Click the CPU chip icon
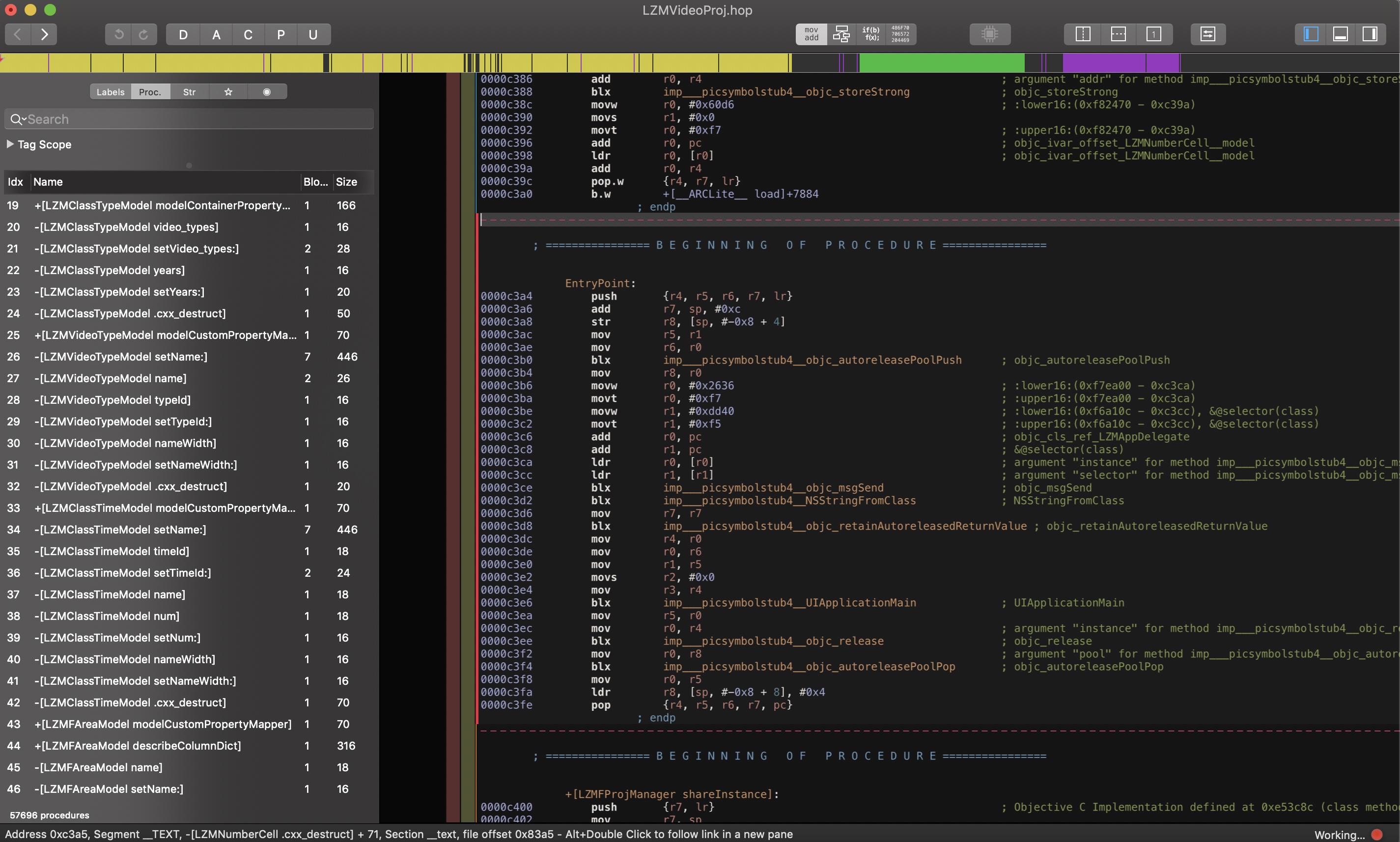1400x842 pixels. coord(989,34)
